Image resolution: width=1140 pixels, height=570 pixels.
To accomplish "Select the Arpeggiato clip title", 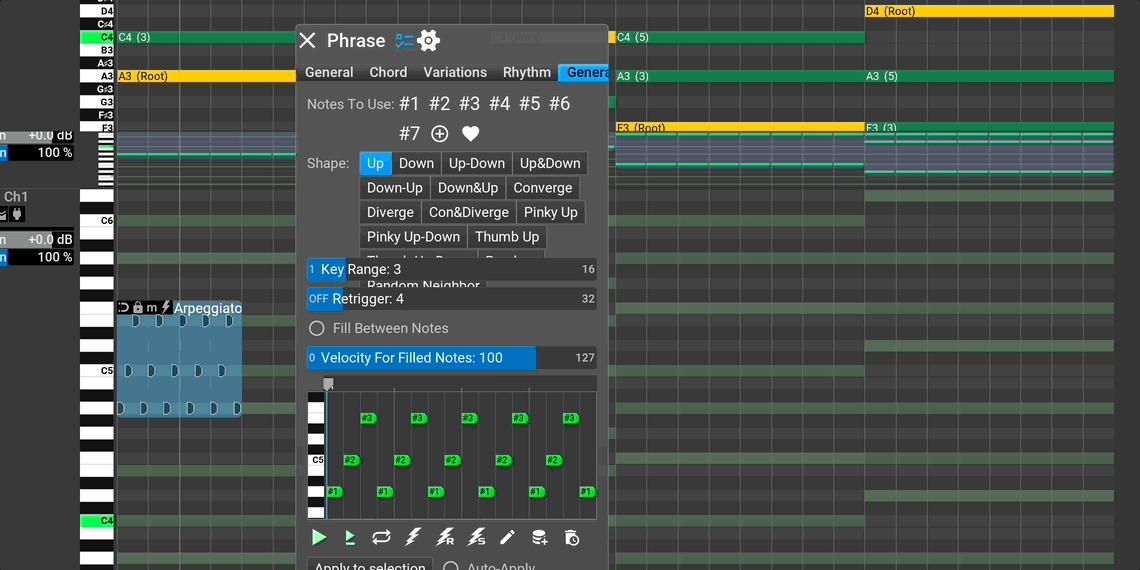I will (208, 308).
